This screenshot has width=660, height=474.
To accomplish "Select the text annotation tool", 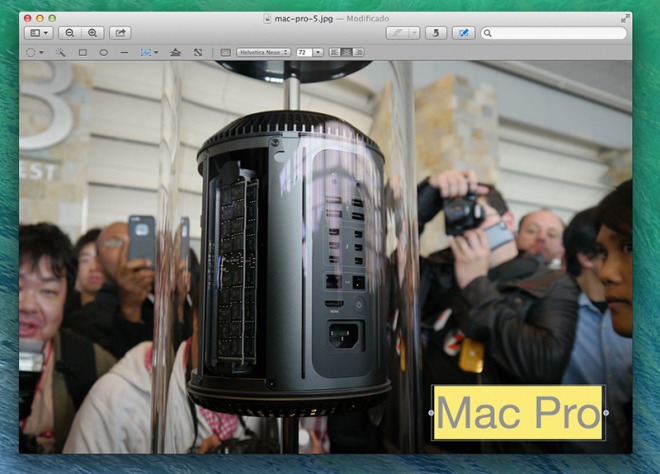I will click(x=146, y=52).
